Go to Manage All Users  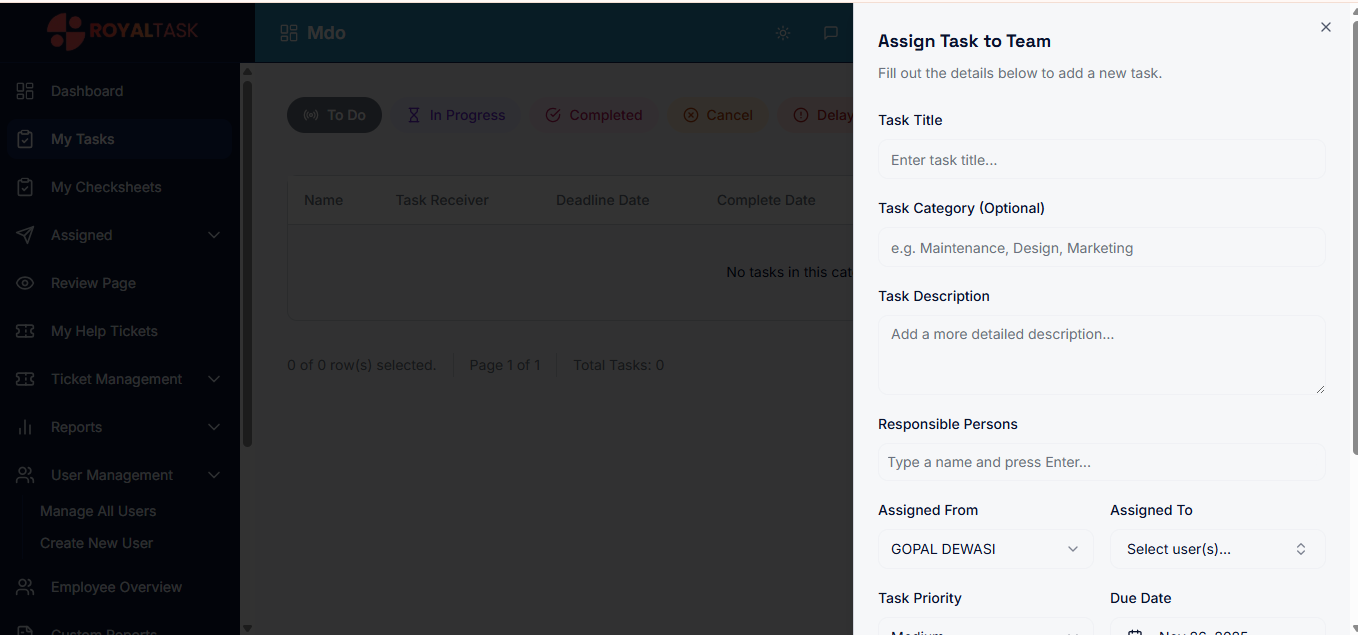(98, 511)
